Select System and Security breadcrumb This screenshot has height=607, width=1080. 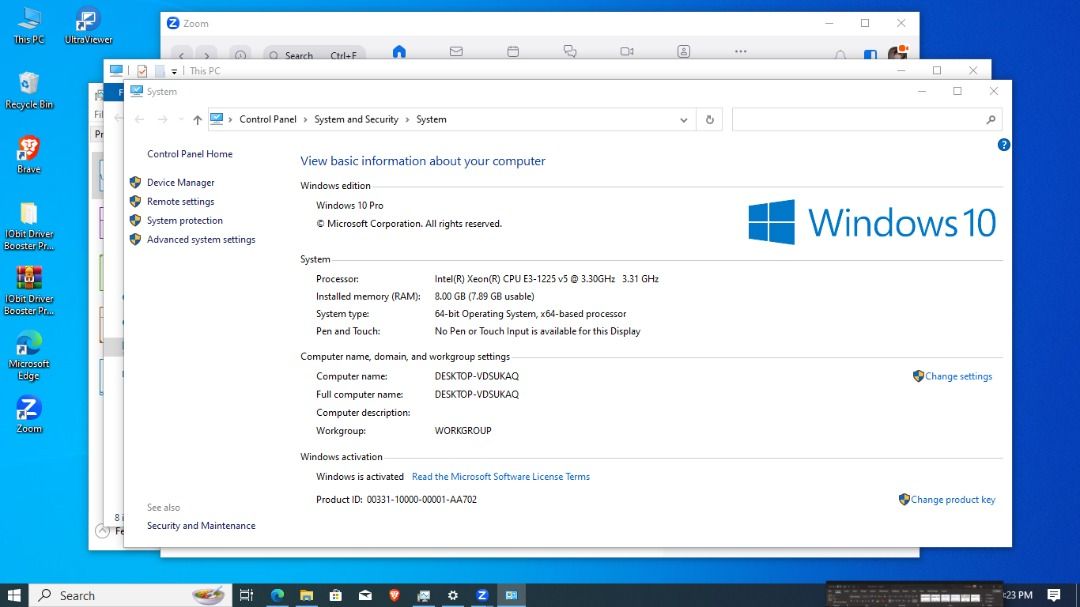click(356, 120)
